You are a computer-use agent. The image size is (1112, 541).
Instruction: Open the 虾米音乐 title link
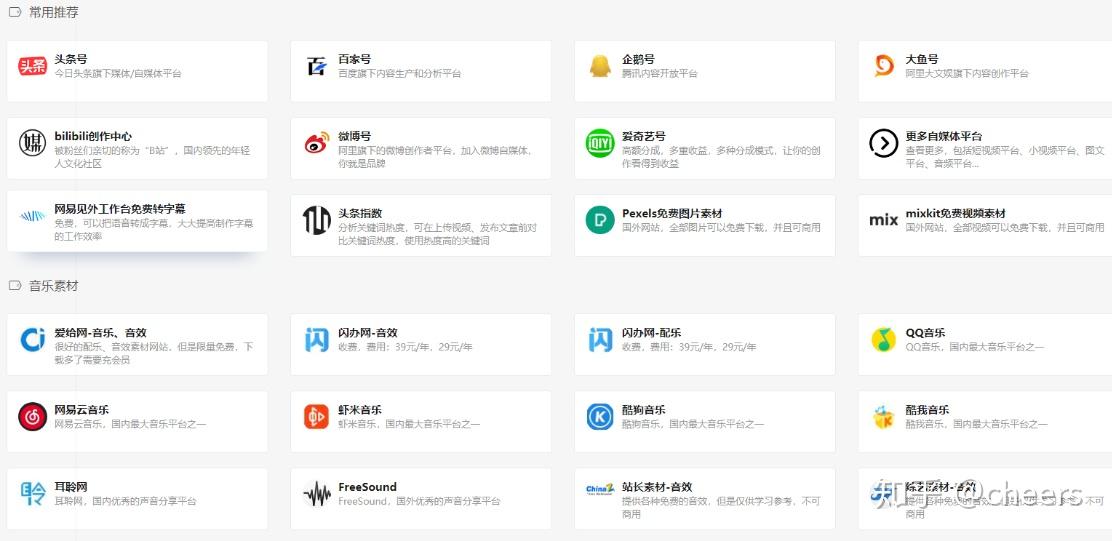click(x=360, y=410)
